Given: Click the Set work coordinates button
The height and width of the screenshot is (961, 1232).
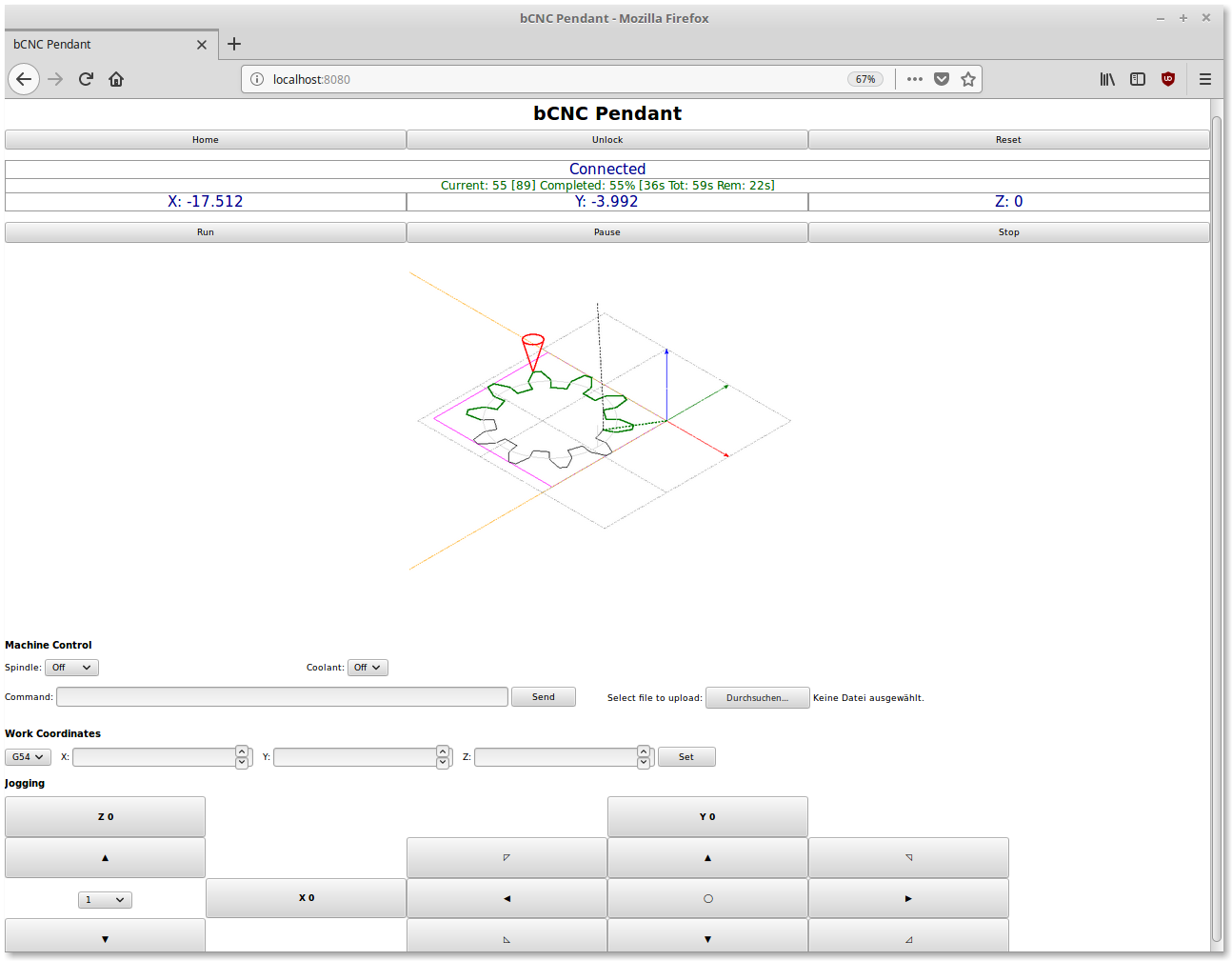Looking at the screenshot, I should (x=686, y=757).
